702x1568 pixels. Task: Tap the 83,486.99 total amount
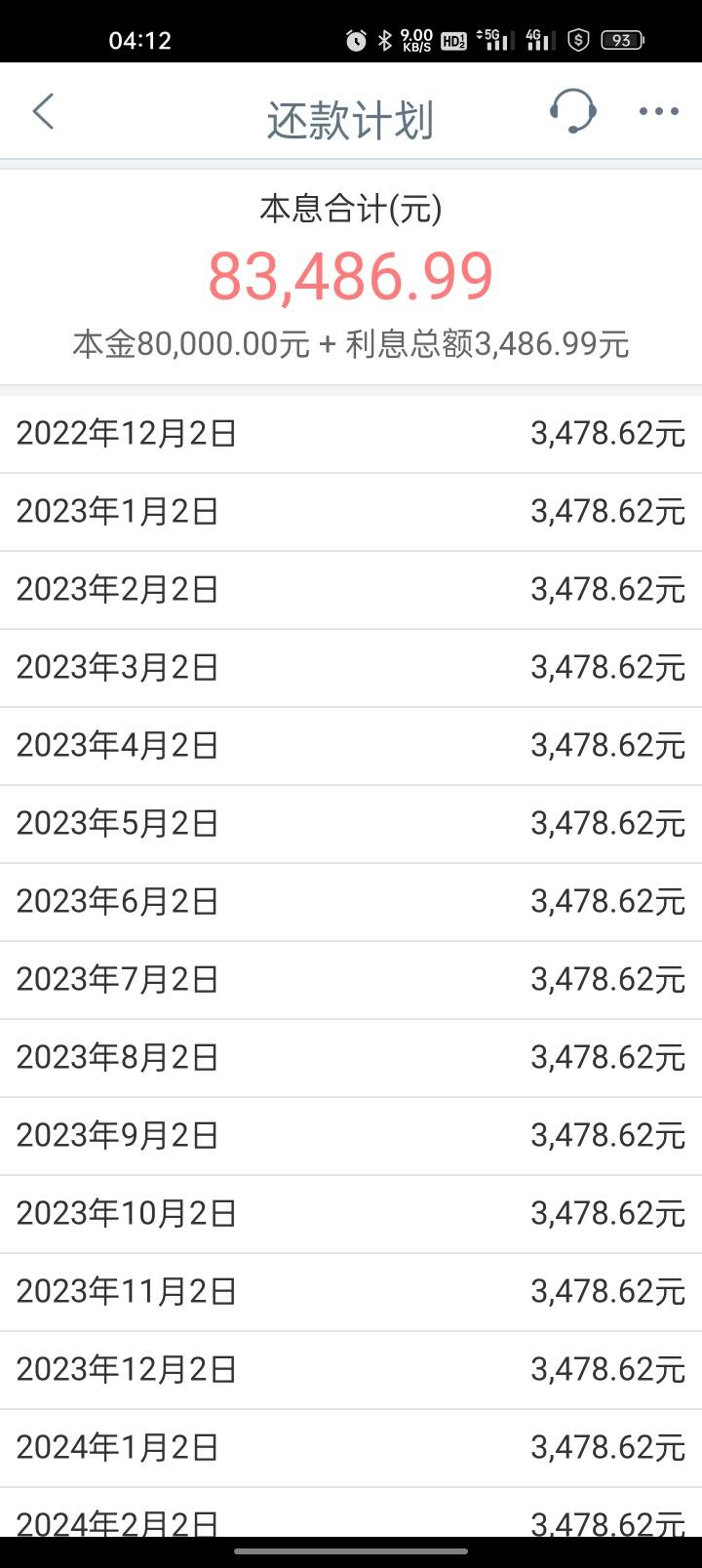pyautogui.click(x=351, y=276)
